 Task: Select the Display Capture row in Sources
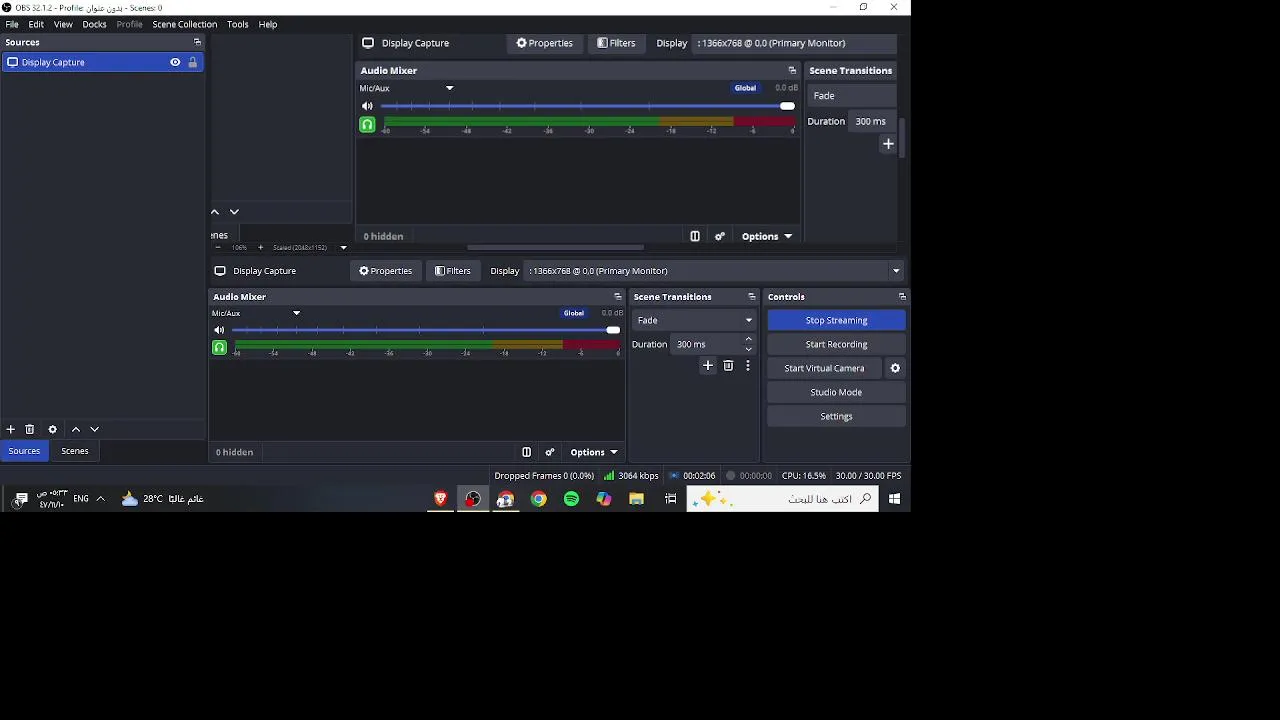102,62
